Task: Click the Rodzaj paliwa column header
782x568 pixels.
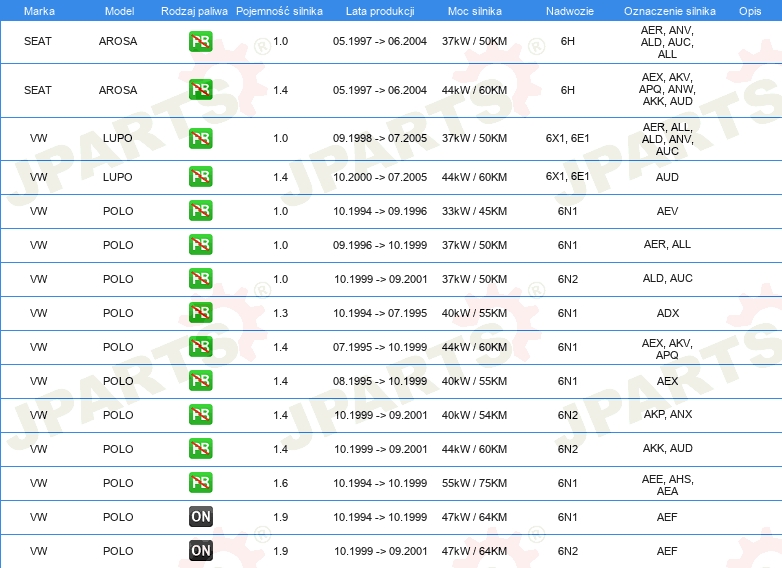Action: coord(194,11)
